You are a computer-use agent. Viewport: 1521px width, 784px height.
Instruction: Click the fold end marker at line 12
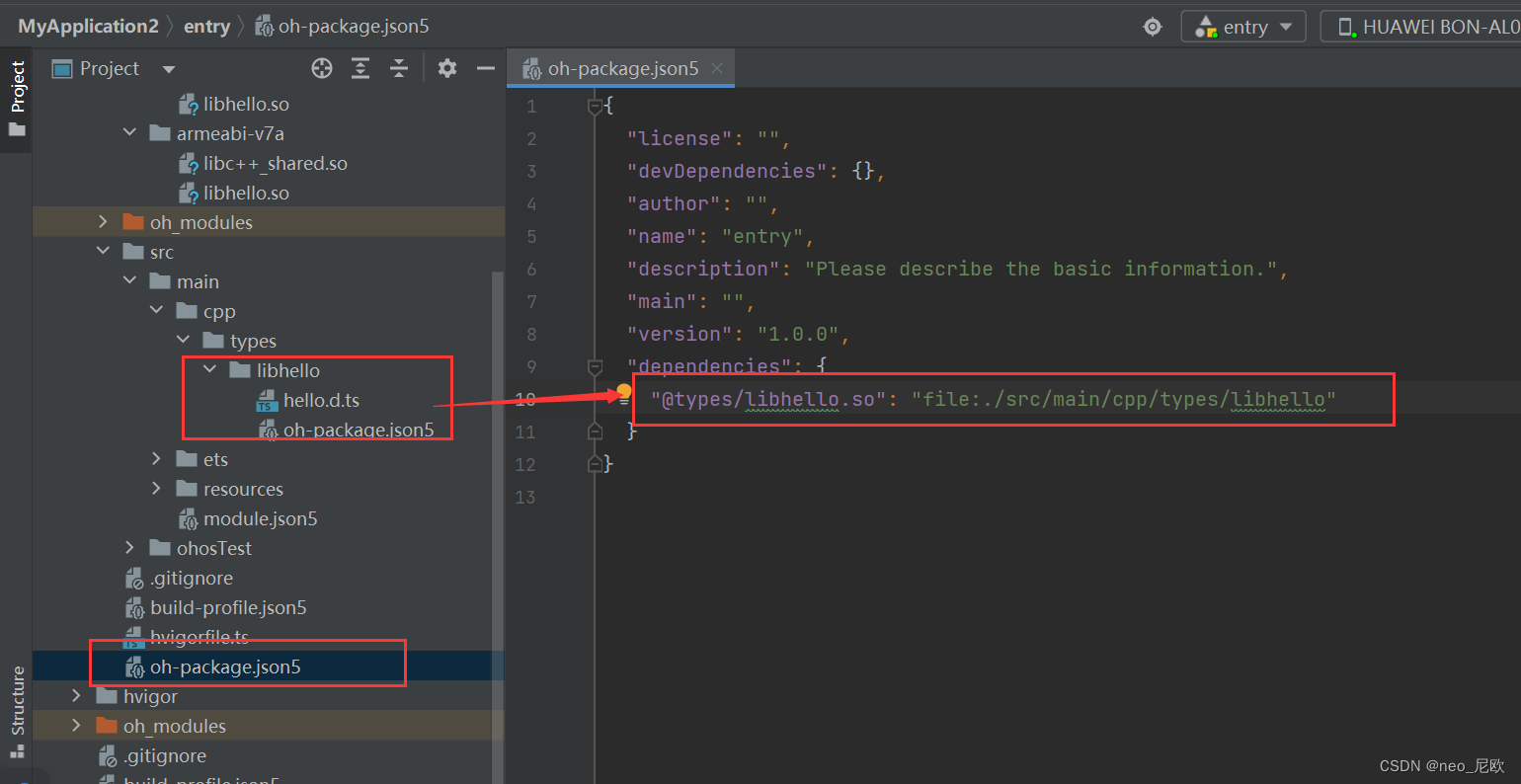[x=595, y=464]
